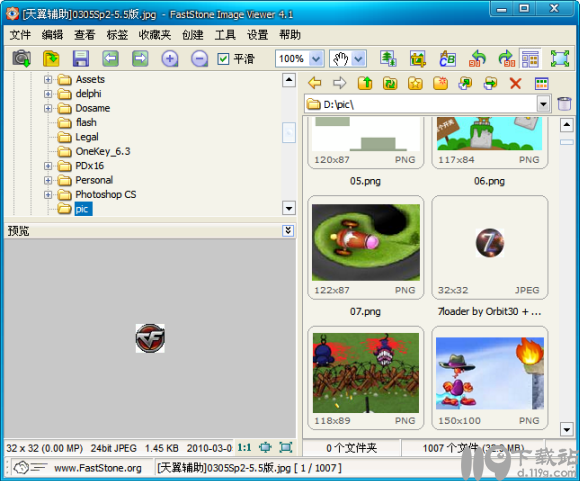Click the resize image icon
Image resolution: width=580 pixels, height=481 pixels.
(x=388, y=58)
